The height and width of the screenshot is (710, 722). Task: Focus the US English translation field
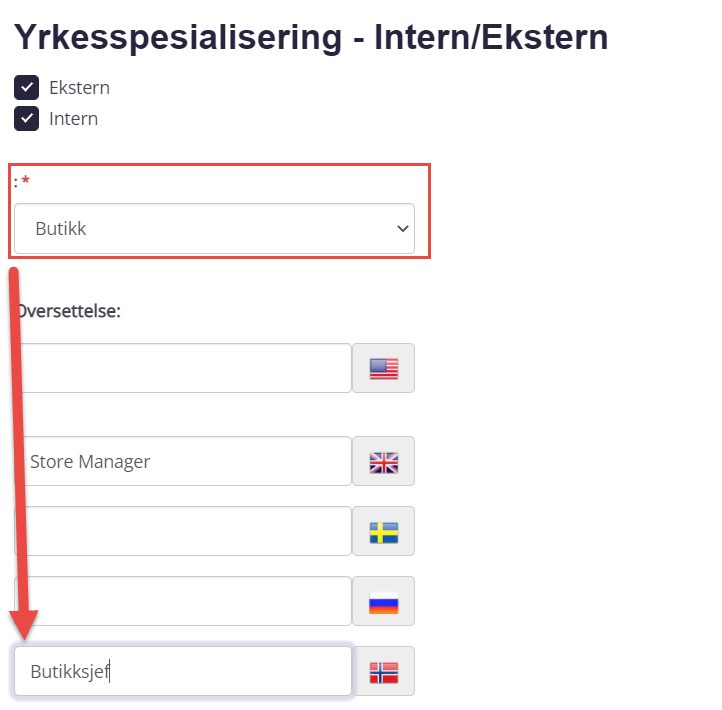click(183, 368)
